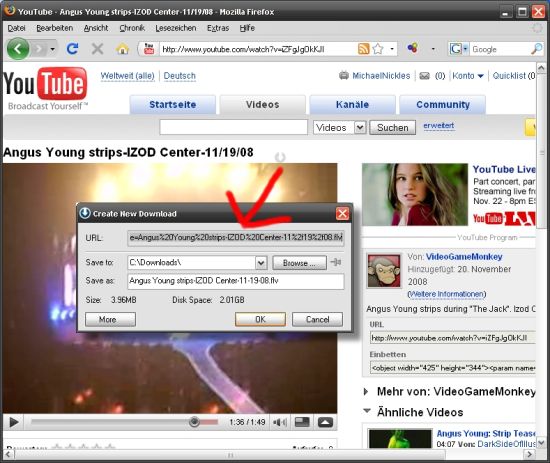Bookmark page with star icon
The width and height of the screenshot is (550, 463).
[378, 49]
